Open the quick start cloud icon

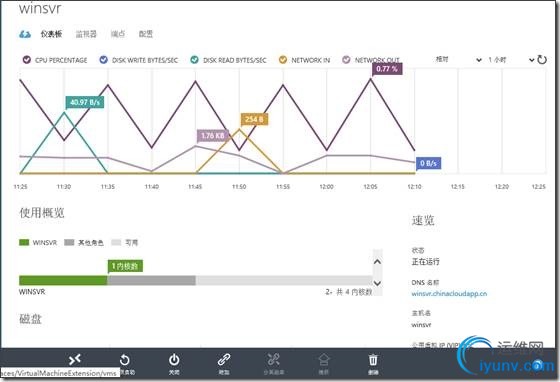pyautogui.click(x=25, y=34)
